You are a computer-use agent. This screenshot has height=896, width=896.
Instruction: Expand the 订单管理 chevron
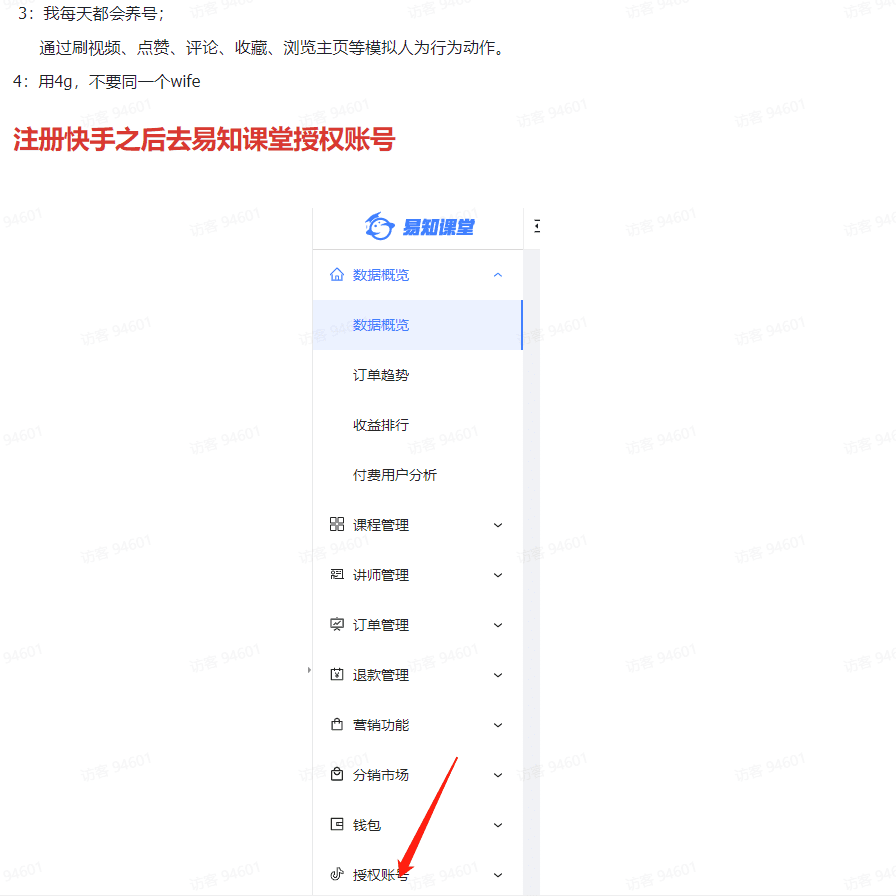coord(498,625)
